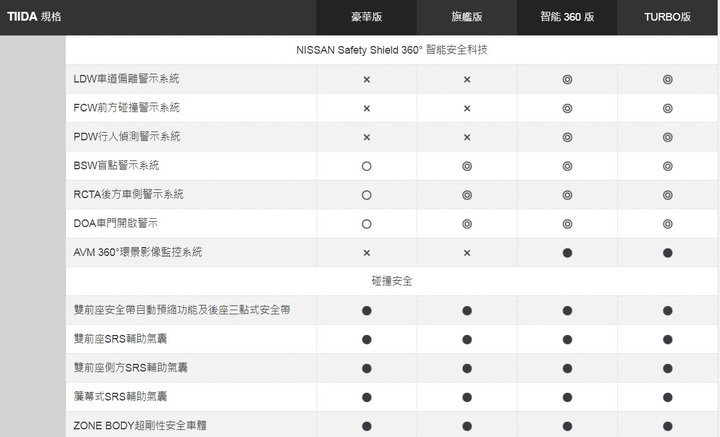Click the AVM cross mark under 豪華版

[x=366, y=253]
